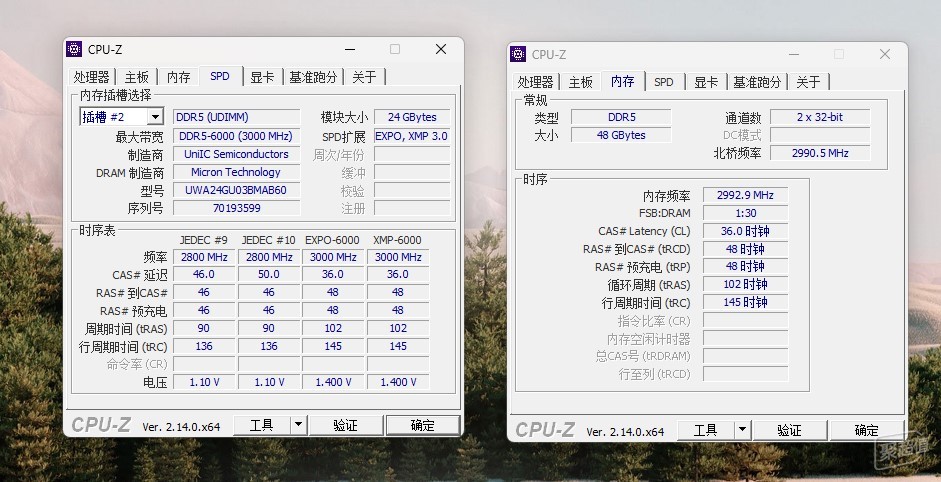Click EXPO-6000 column header
The width and height of the screenshot is (941, 482).
[332, 239]
